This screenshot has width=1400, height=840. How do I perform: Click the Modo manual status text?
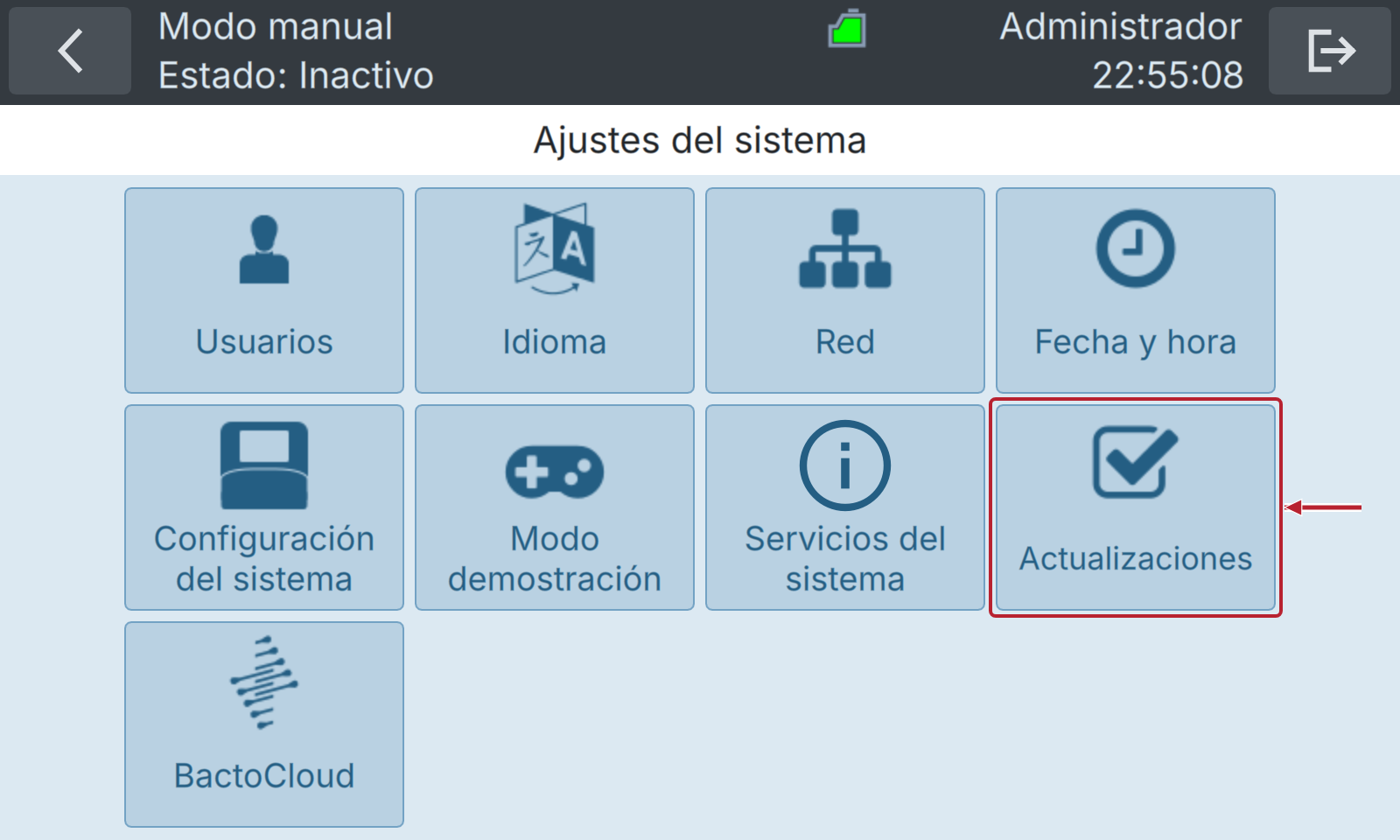click(x=276, y=27)
